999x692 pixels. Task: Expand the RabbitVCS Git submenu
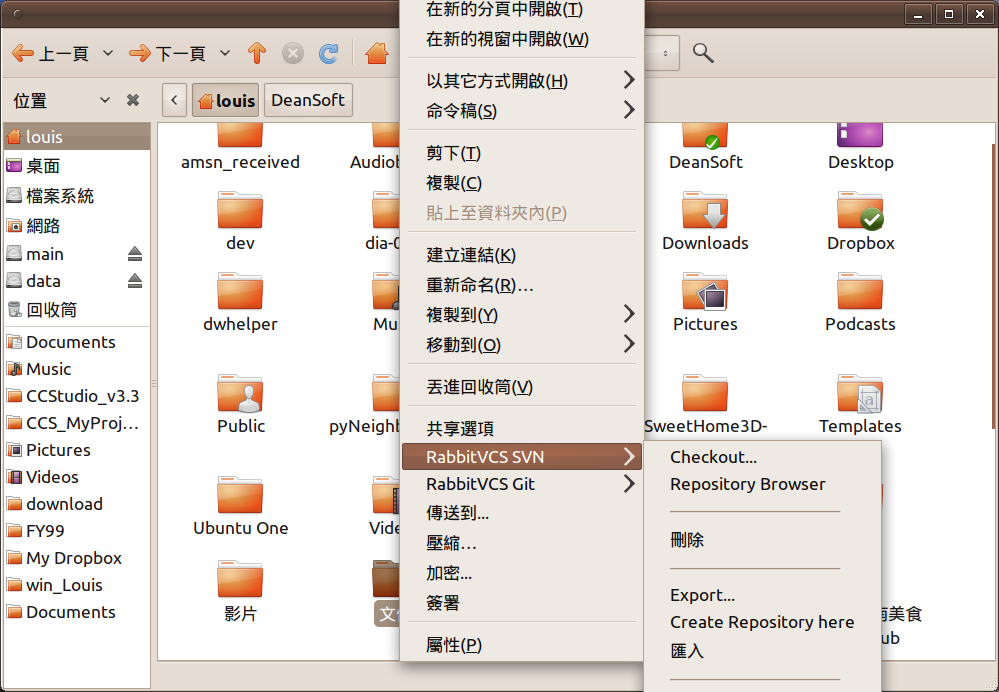pos(521,484)
